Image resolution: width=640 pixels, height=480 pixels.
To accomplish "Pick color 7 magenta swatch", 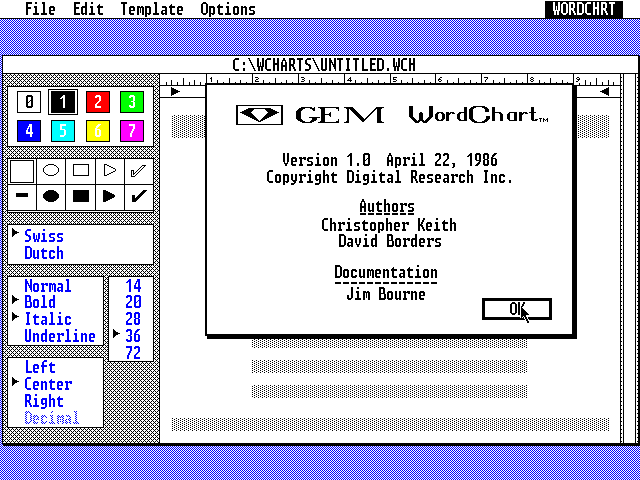I will [x=132, y=131].
